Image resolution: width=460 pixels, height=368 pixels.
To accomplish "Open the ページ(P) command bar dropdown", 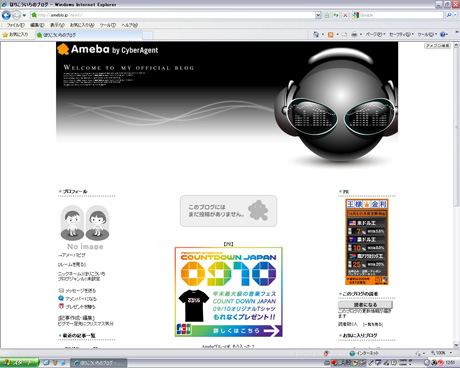I will [x=375, y=34].
